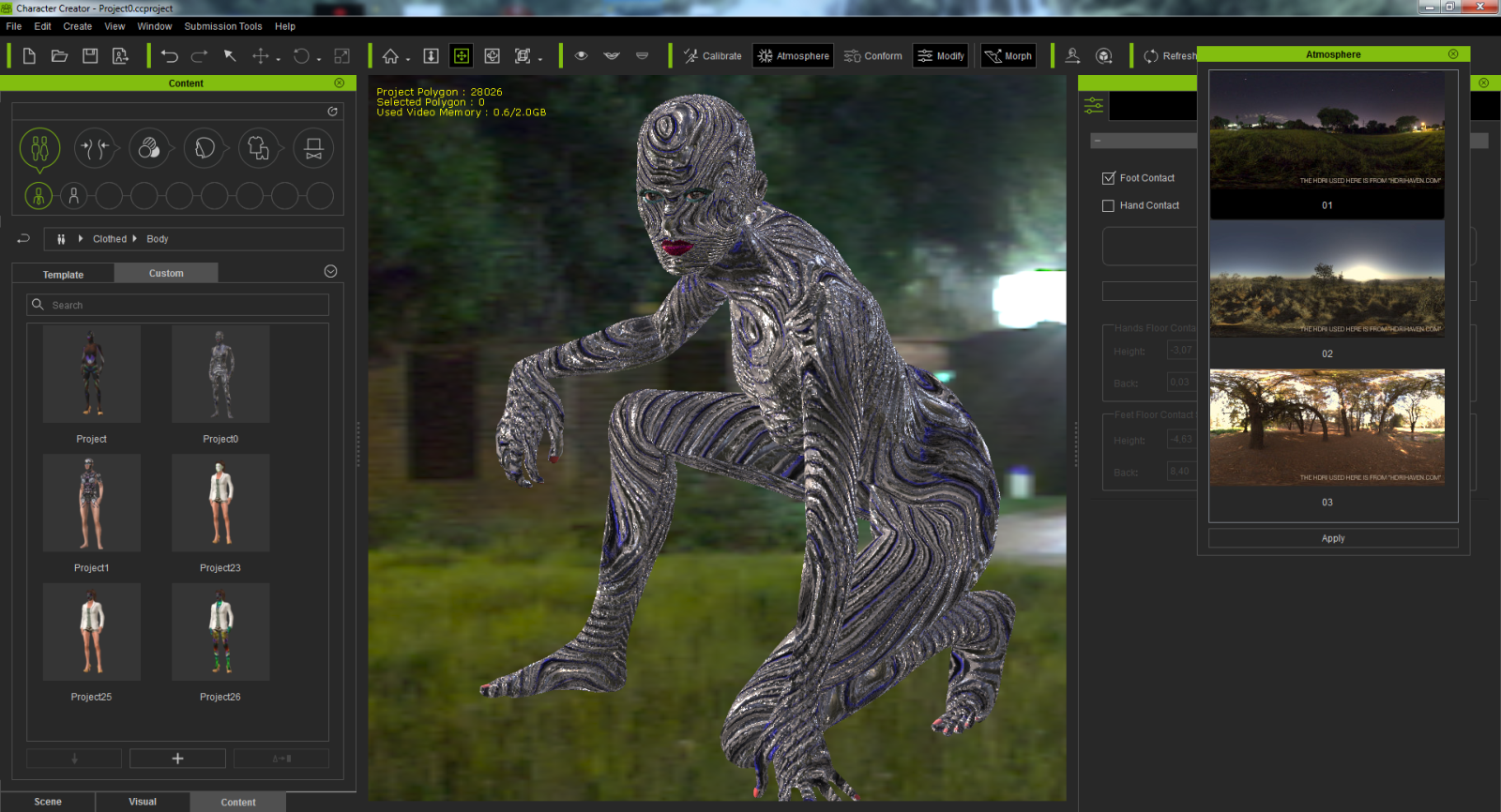Click the refresh content icon
This screenshot has width=1501, height=812.
tap(332, 112)
